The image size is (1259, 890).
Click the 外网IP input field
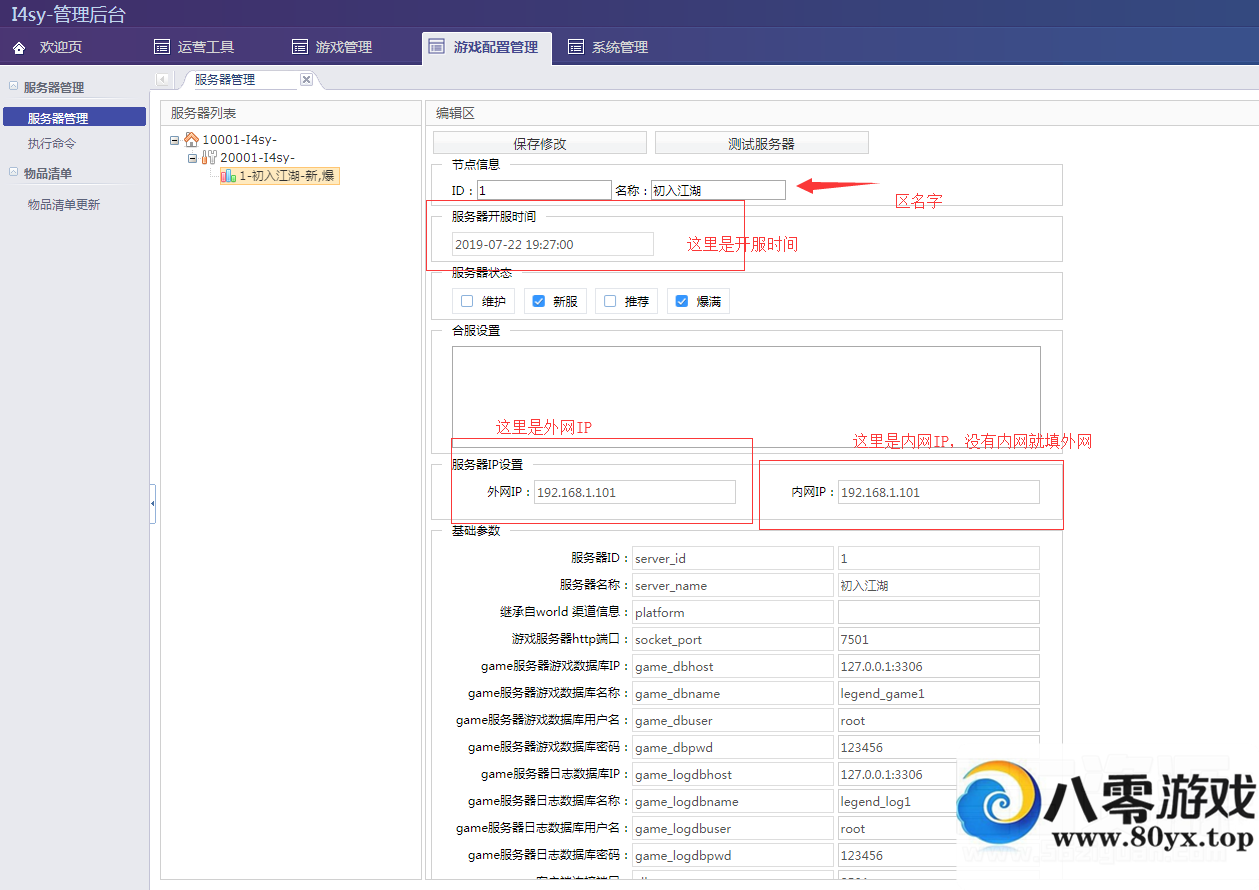[x=634, y=492]
